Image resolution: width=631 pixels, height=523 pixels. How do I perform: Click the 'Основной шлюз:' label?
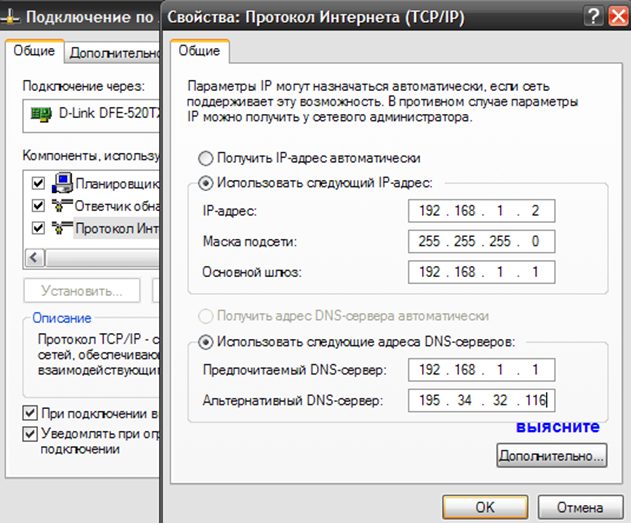click(x=252, y=272)
